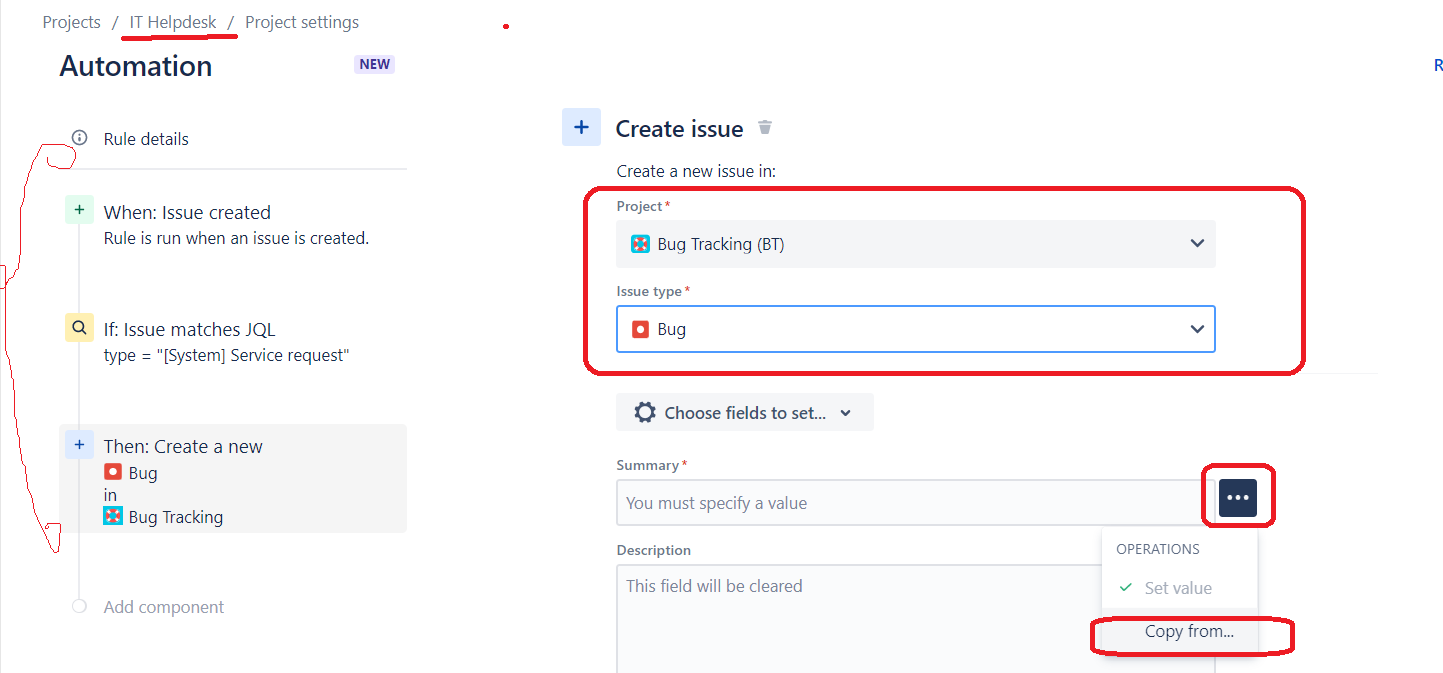Viewport: 1443px width, 673px height.
Task: Select the Rule details row
Action: pyautogui.click(x=233, y=139)
